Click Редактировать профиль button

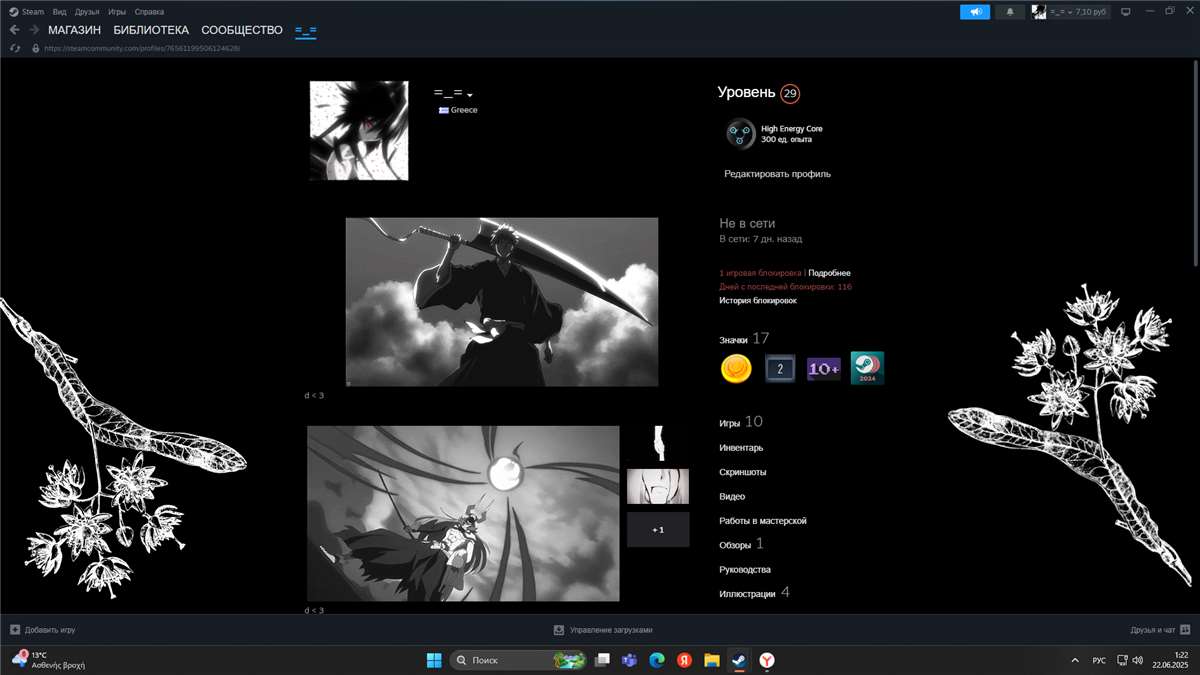coord(777,174)
